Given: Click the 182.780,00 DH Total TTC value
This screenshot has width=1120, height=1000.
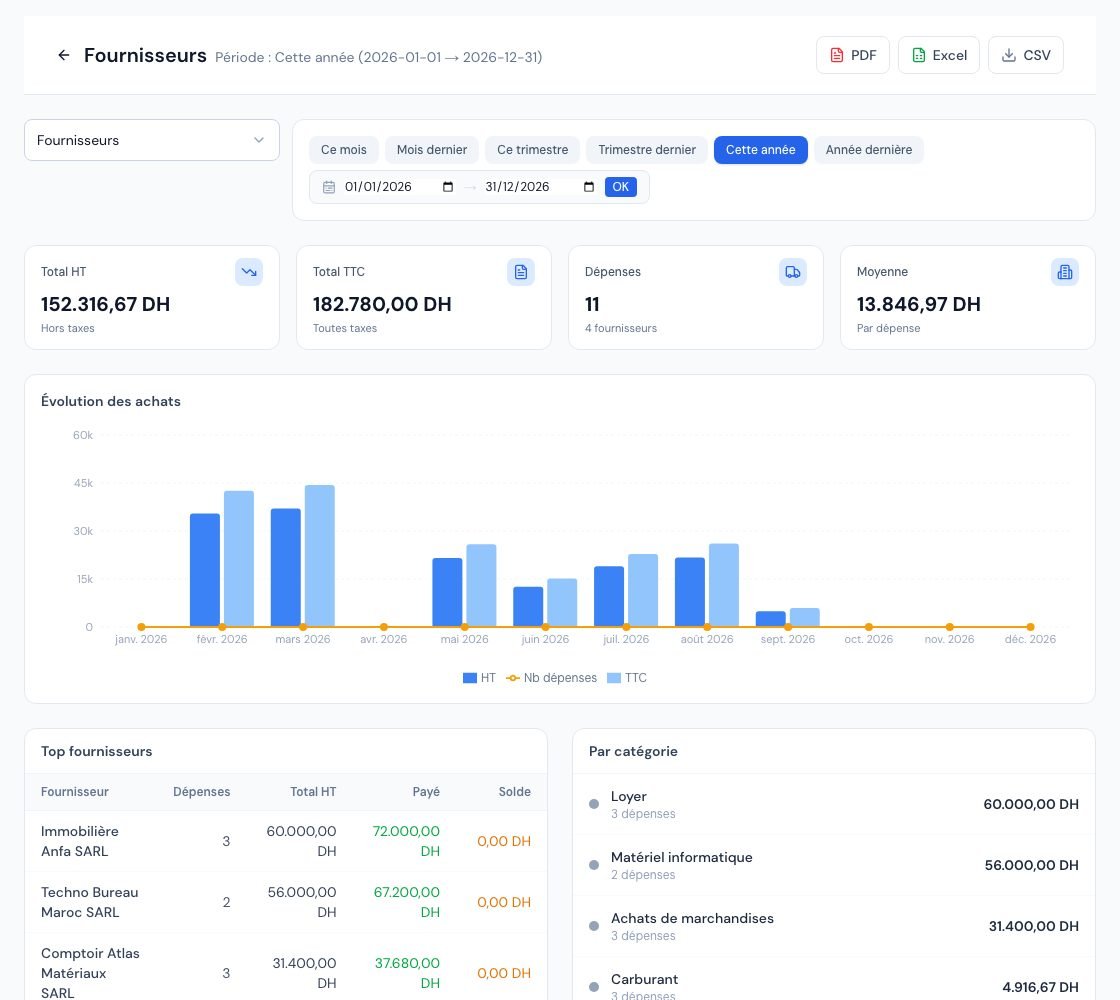Looking at the screenshot, I should [x=382, y=304].
